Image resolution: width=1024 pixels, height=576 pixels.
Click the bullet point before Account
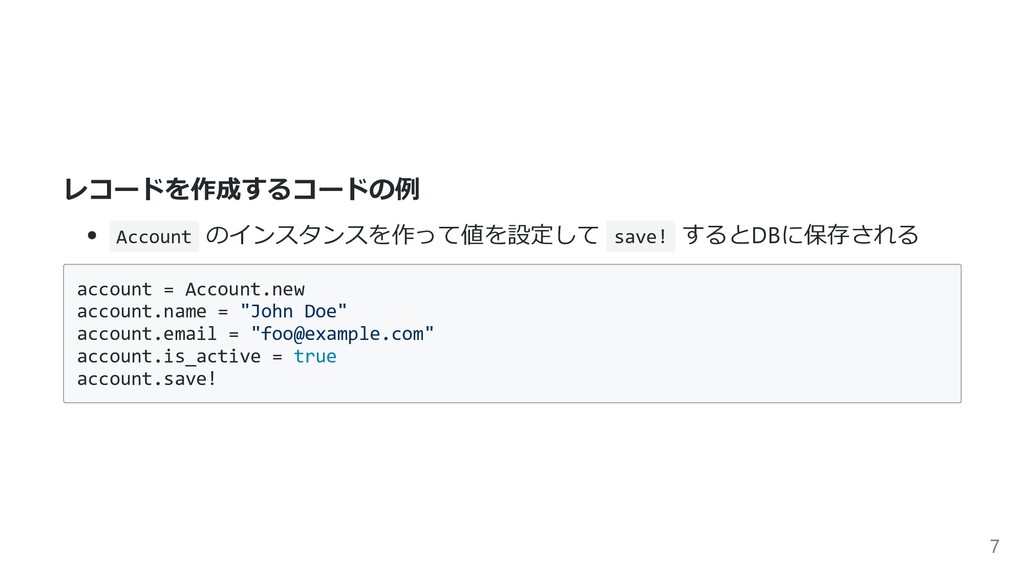(x=92, y=235)
